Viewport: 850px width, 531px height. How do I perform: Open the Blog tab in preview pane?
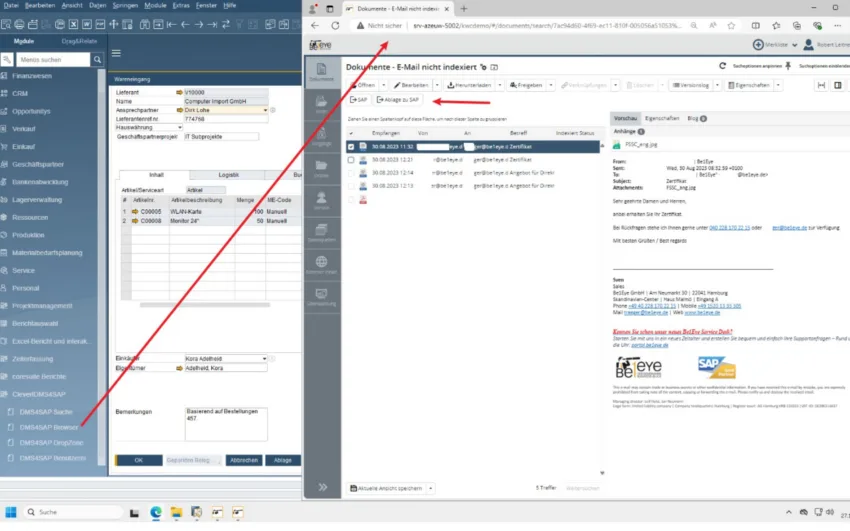697,118
